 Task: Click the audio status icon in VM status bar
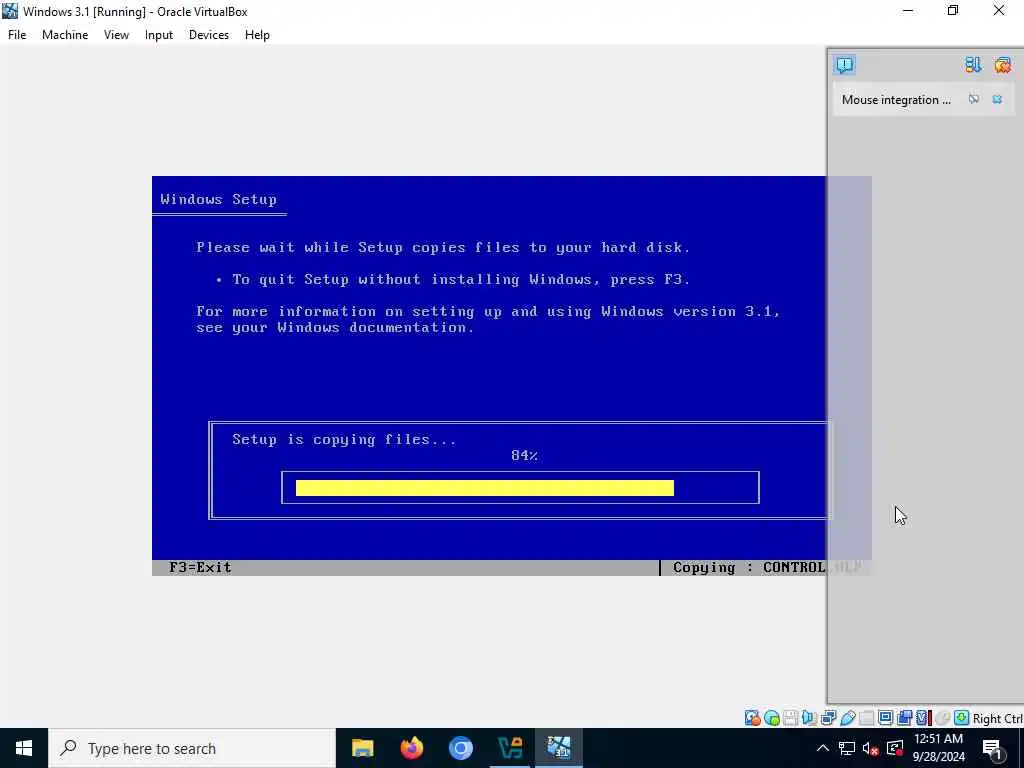coord(809,718)
